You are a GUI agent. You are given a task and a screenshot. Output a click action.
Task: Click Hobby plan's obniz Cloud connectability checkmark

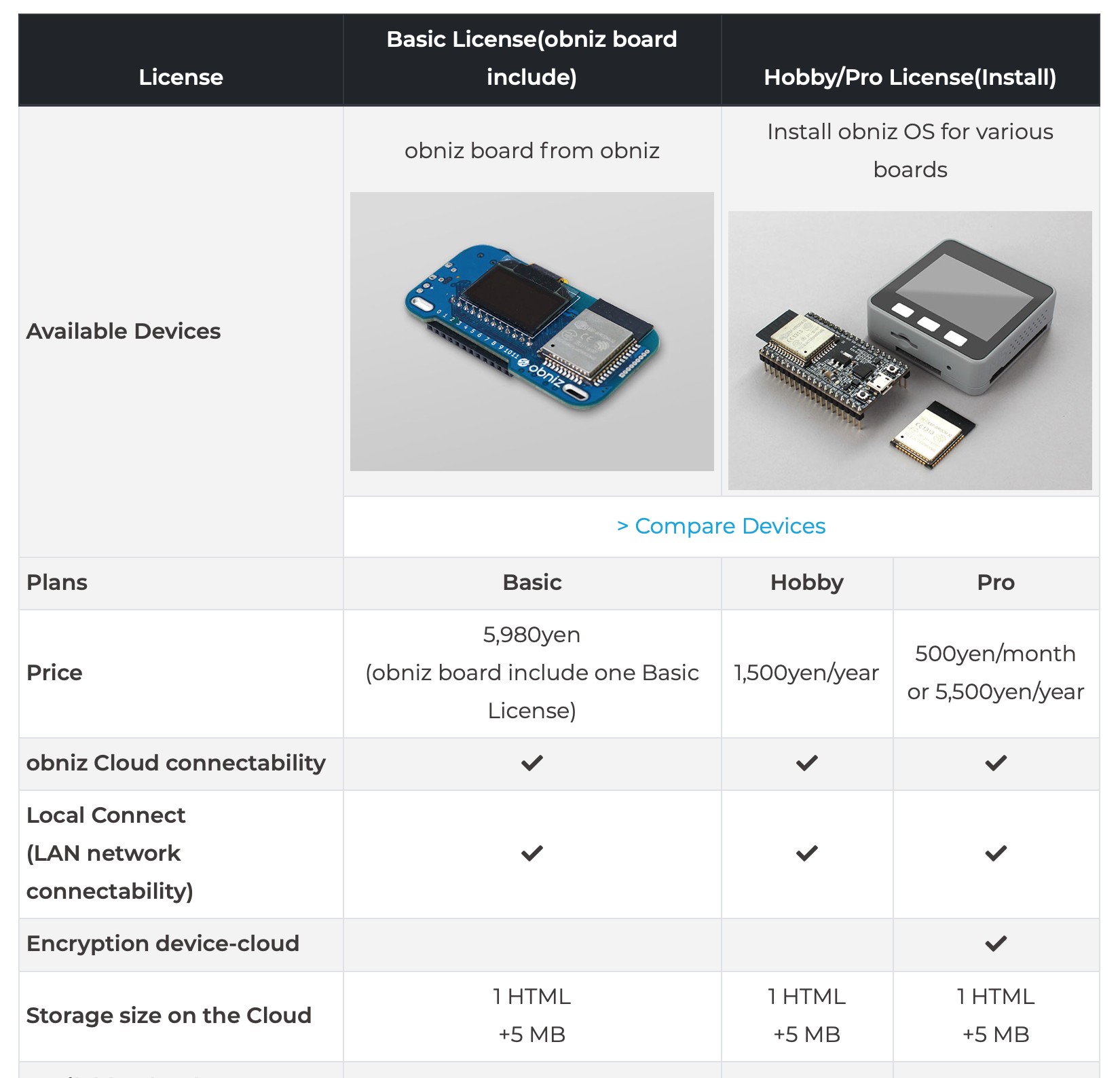806,763
